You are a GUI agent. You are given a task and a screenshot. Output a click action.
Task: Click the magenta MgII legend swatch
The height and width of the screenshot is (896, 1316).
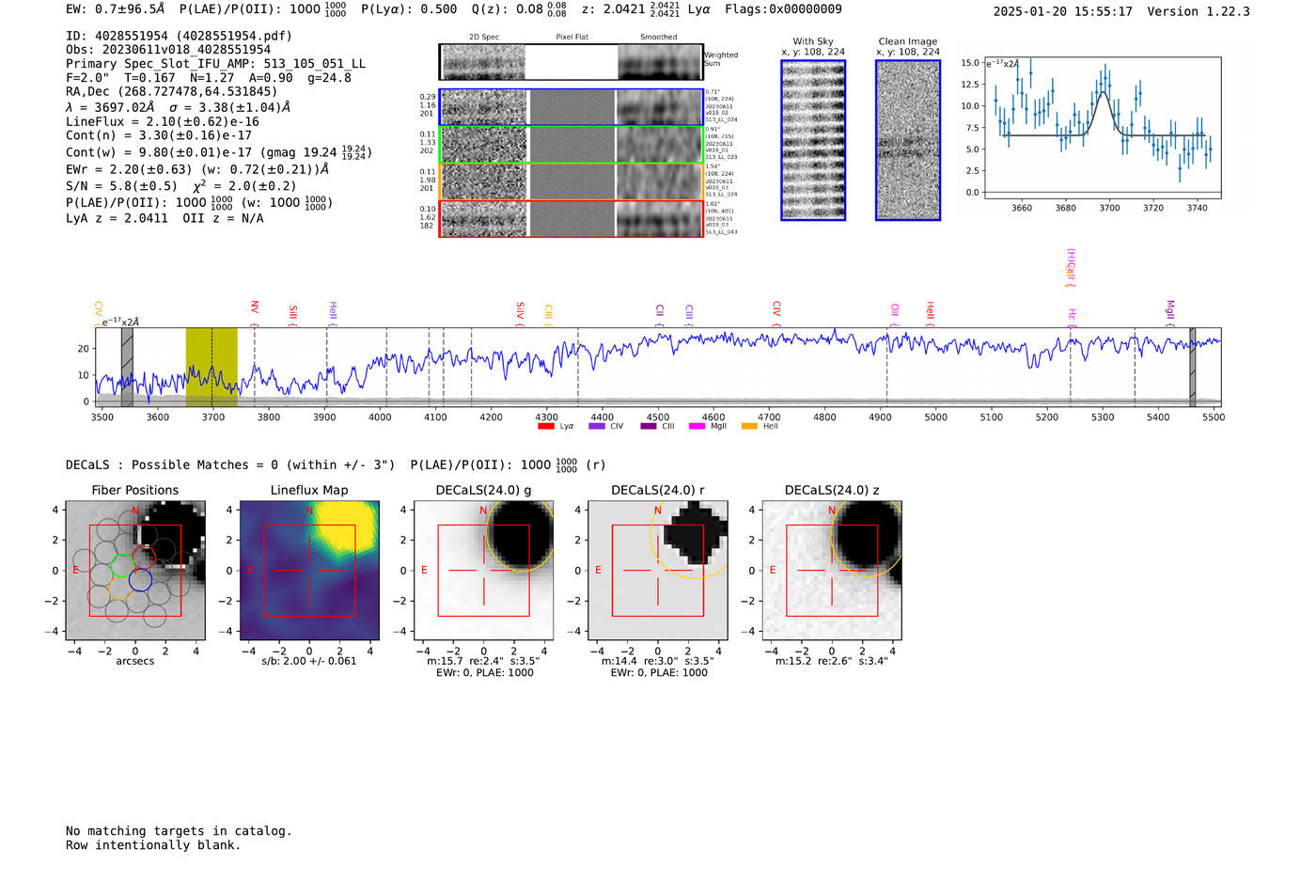pos(697,426)
